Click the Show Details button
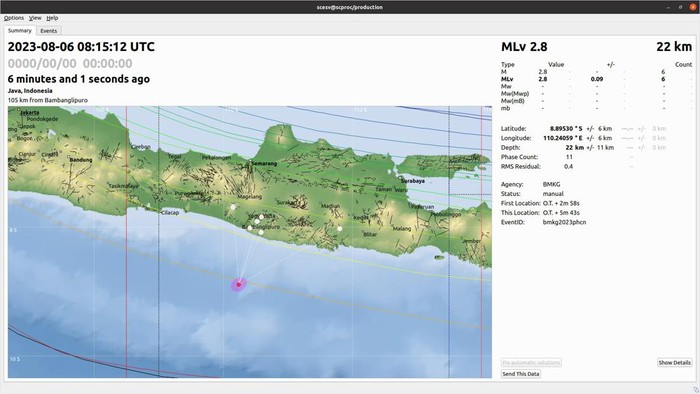Screen dimensions: 700x394 point(674,362)
